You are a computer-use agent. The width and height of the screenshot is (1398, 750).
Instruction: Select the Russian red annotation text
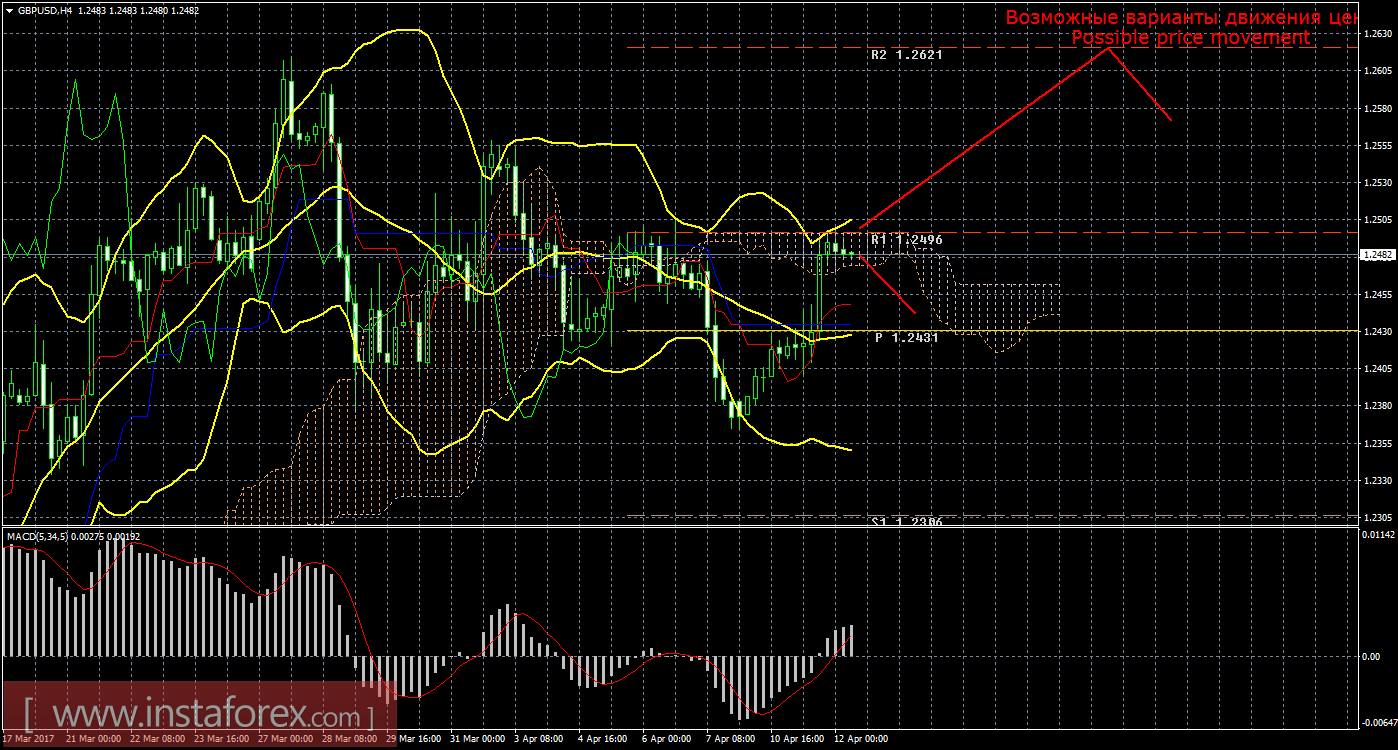1180,17
